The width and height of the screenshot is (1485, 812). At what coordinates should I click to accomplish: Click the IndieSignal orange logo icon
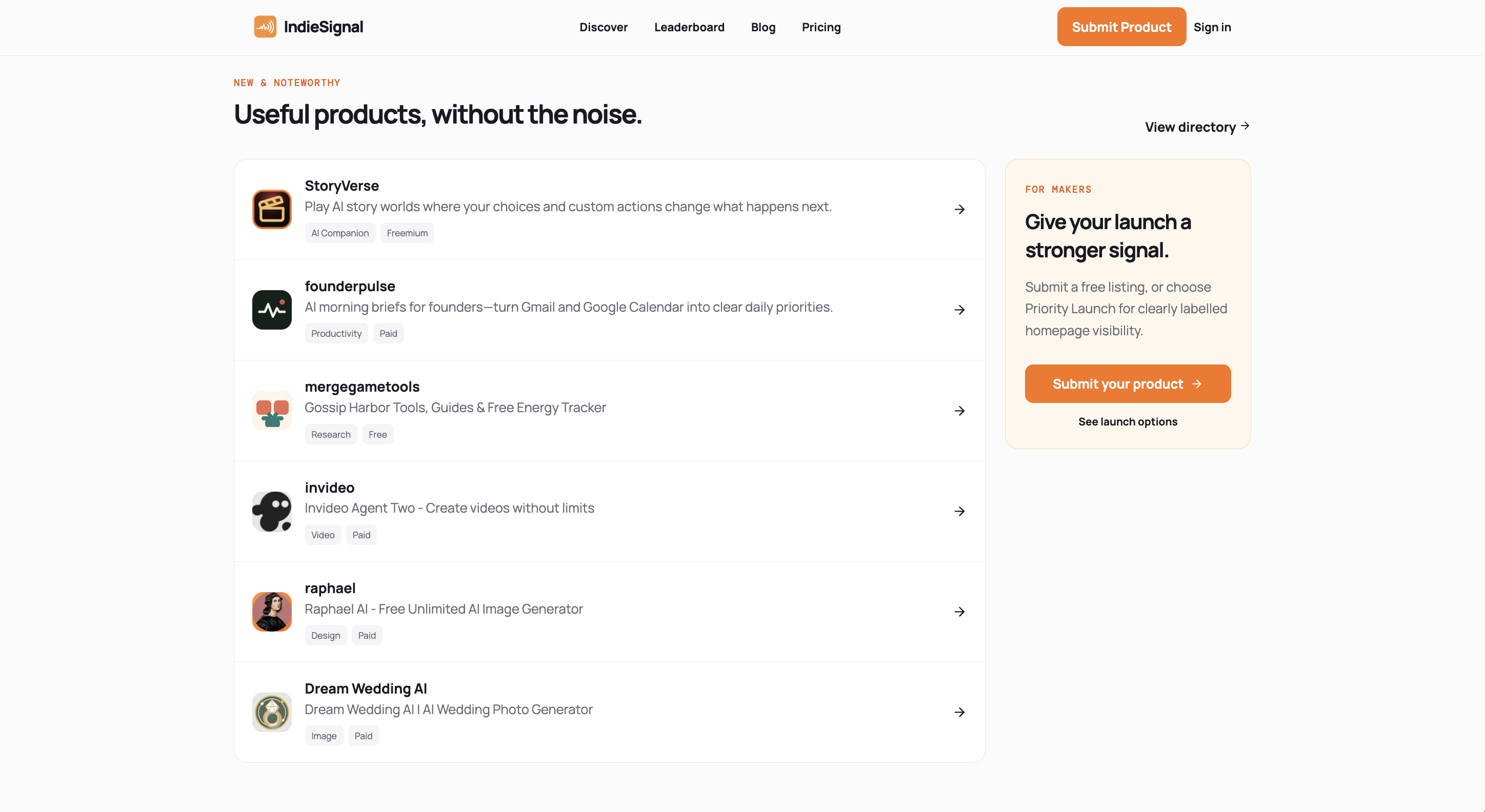(265, 27)
